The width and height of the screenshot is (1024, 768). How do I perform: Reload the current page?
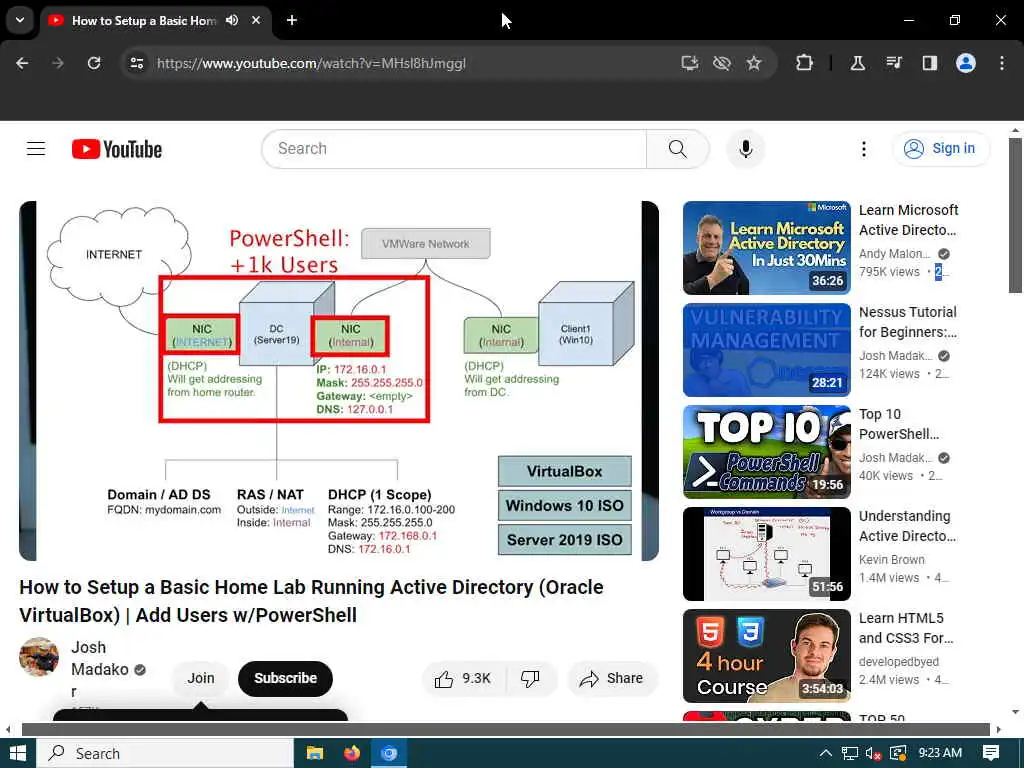[x=94, y=63]
